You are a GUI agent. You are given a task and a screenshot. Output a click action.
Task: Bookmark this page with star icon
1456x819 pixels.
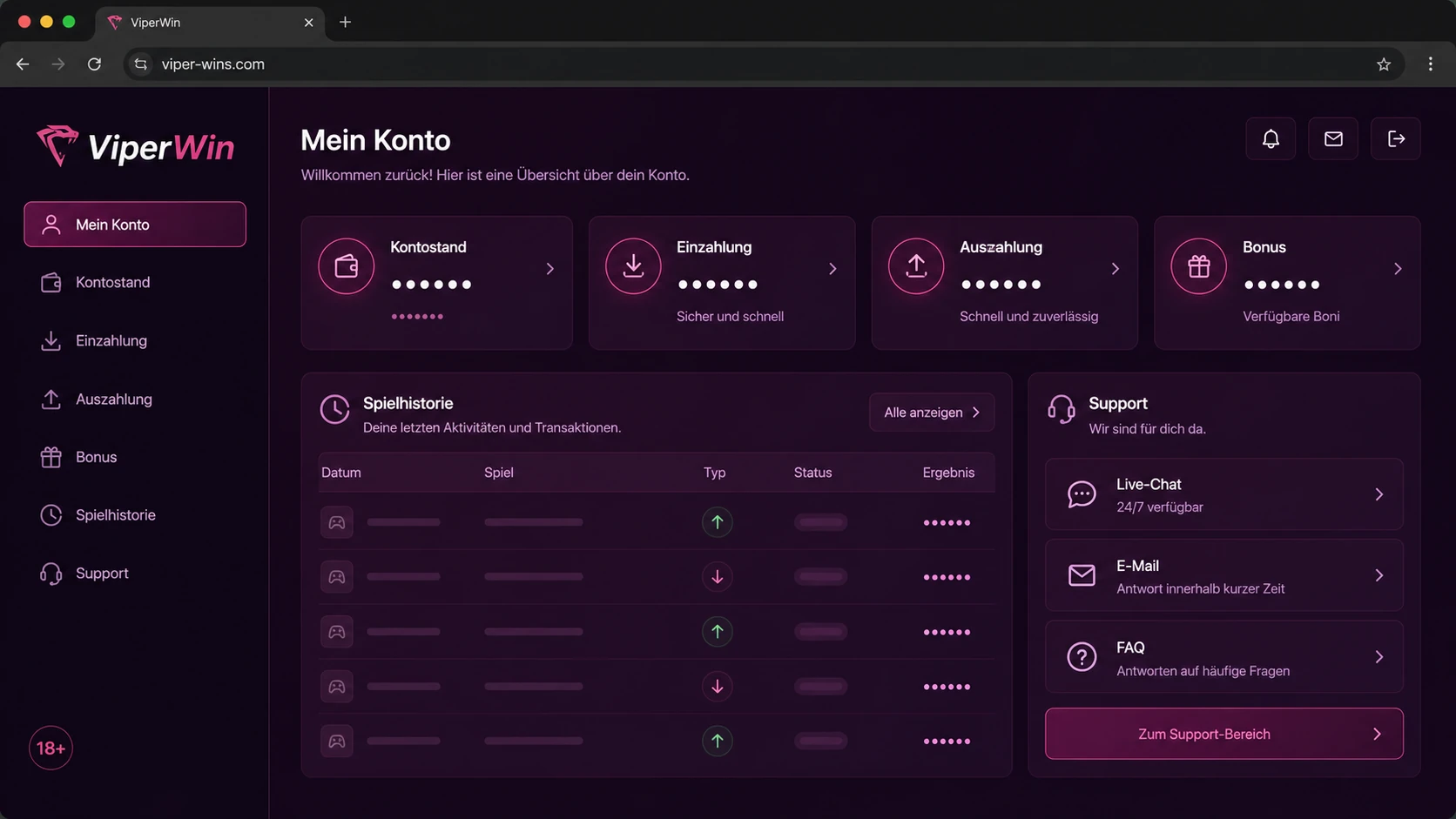[x=1384, y=64]
